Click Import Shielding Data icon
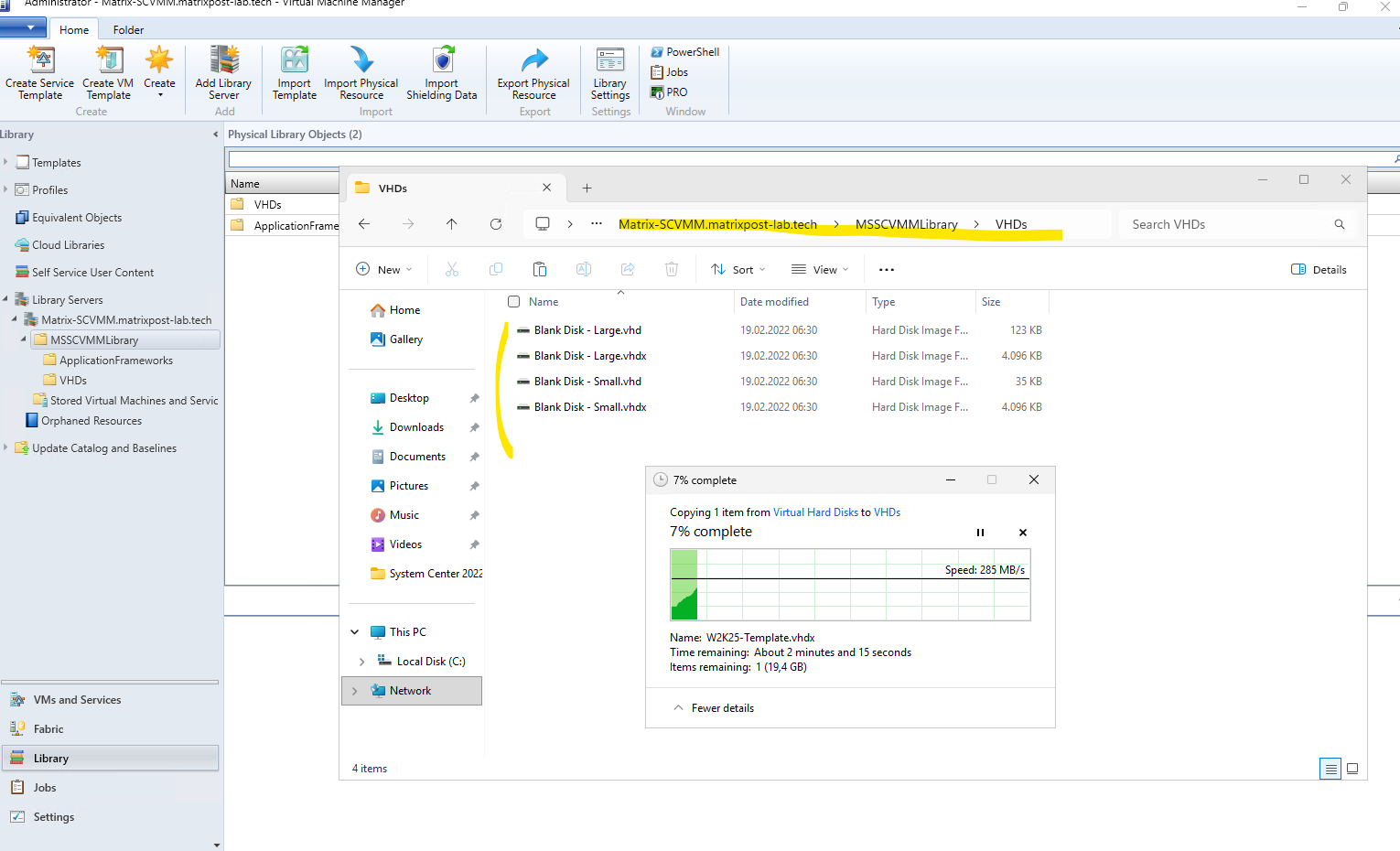Image resolution: width=1400 pixels, height=851 pixels. [x=442, y=72]
